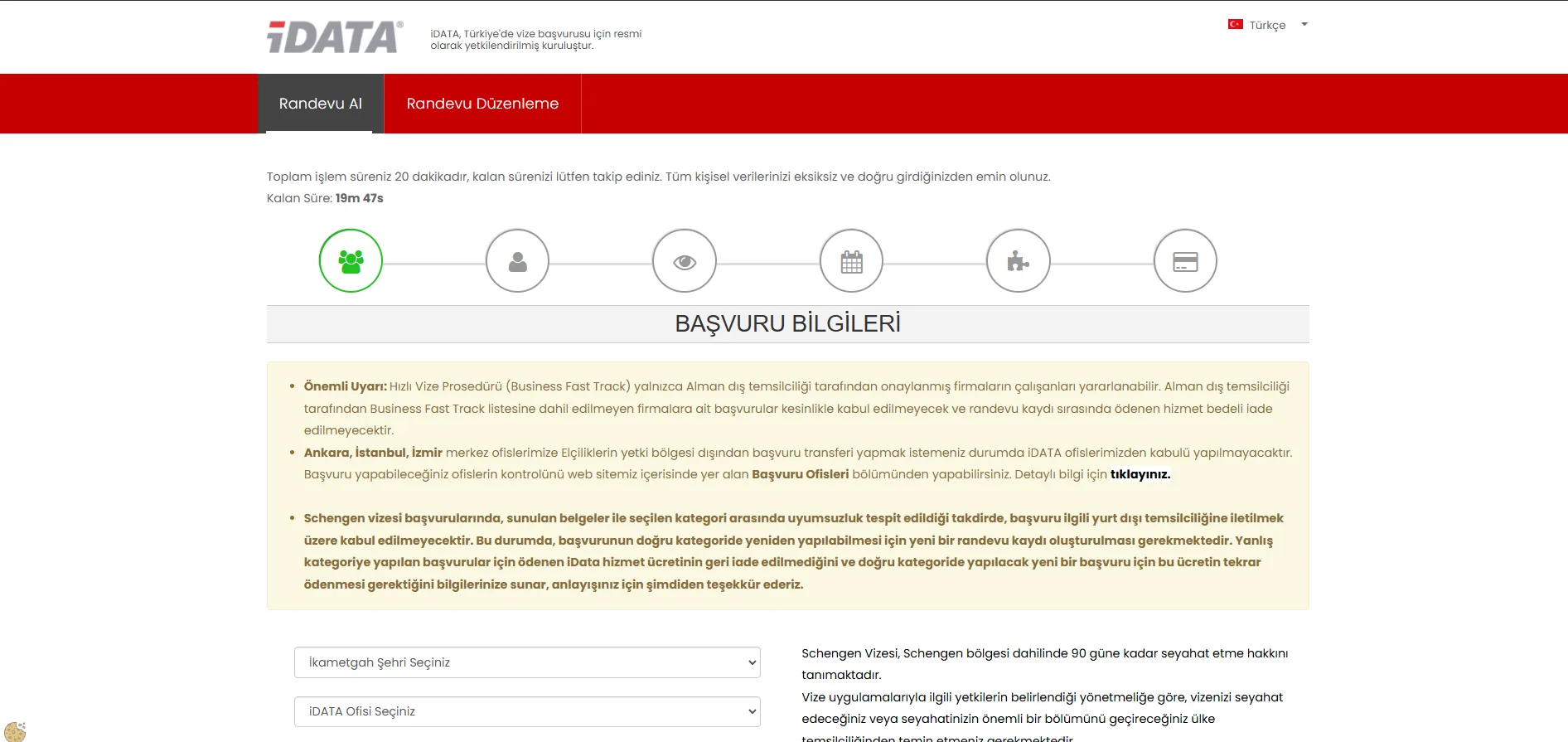Open İkametgah Şehri Seçiniz dropdown
Image resolution: width=1568 pixels, height=742 pixels.
527,662
